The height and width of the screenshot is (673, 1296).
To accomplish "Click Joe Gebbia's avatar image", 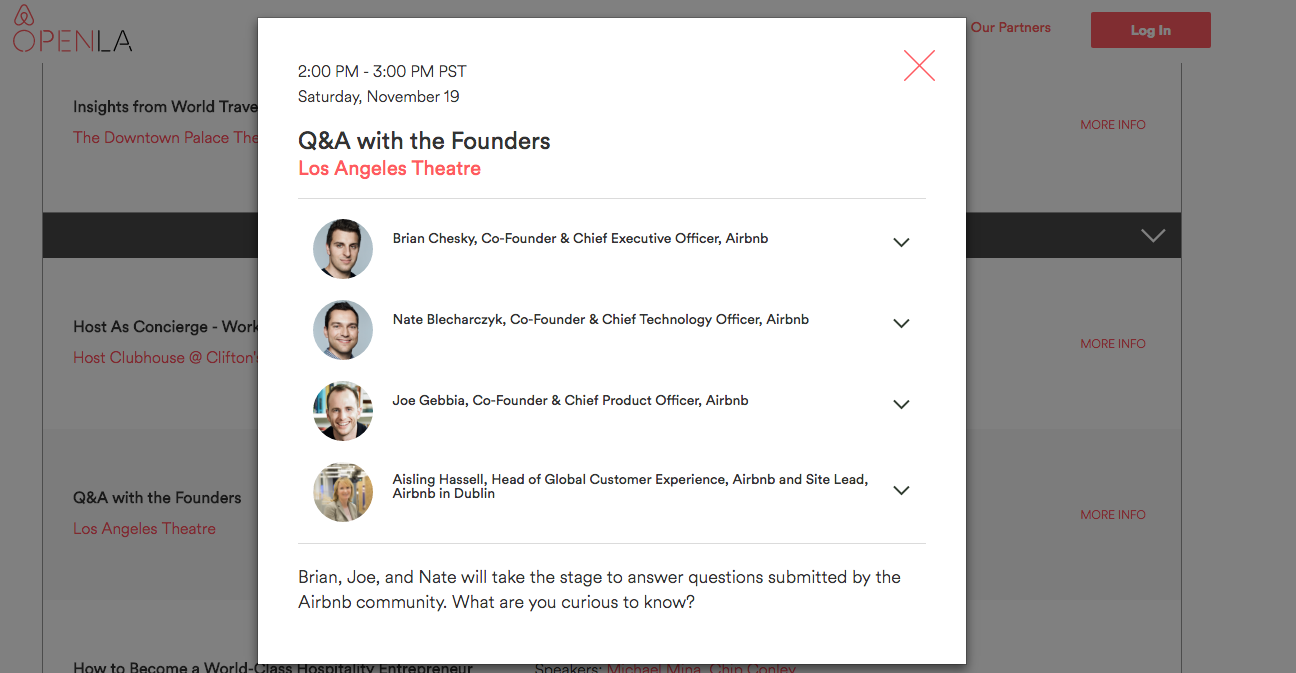I will point(343,411).
